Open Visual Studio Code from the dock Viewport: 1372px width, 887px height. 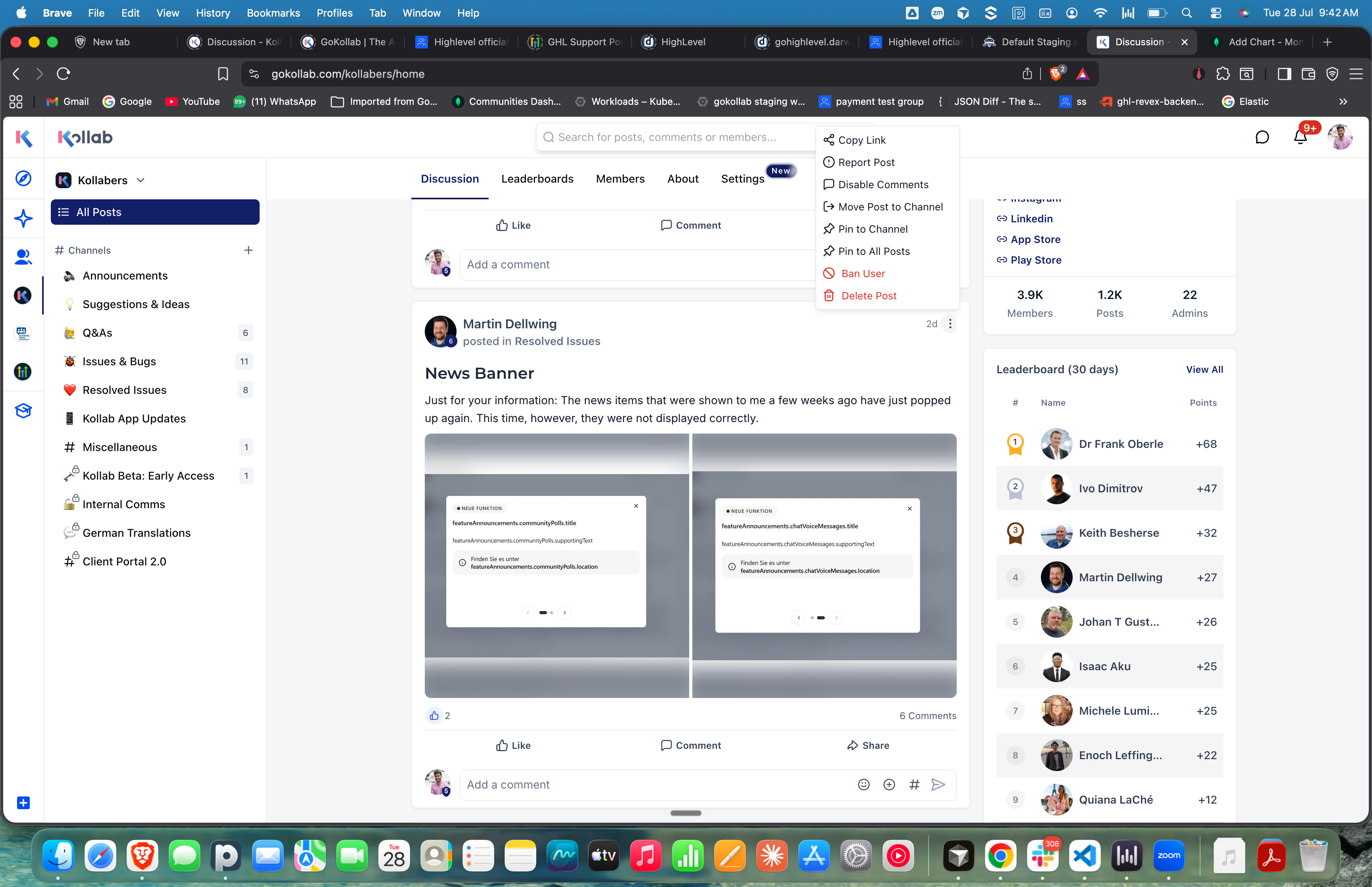pos(1085,856)
